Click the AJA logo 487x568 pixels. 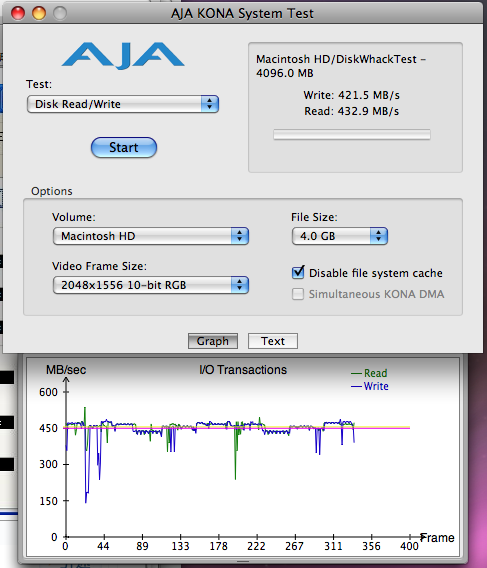pyautogui.click(x=123, y=55)
